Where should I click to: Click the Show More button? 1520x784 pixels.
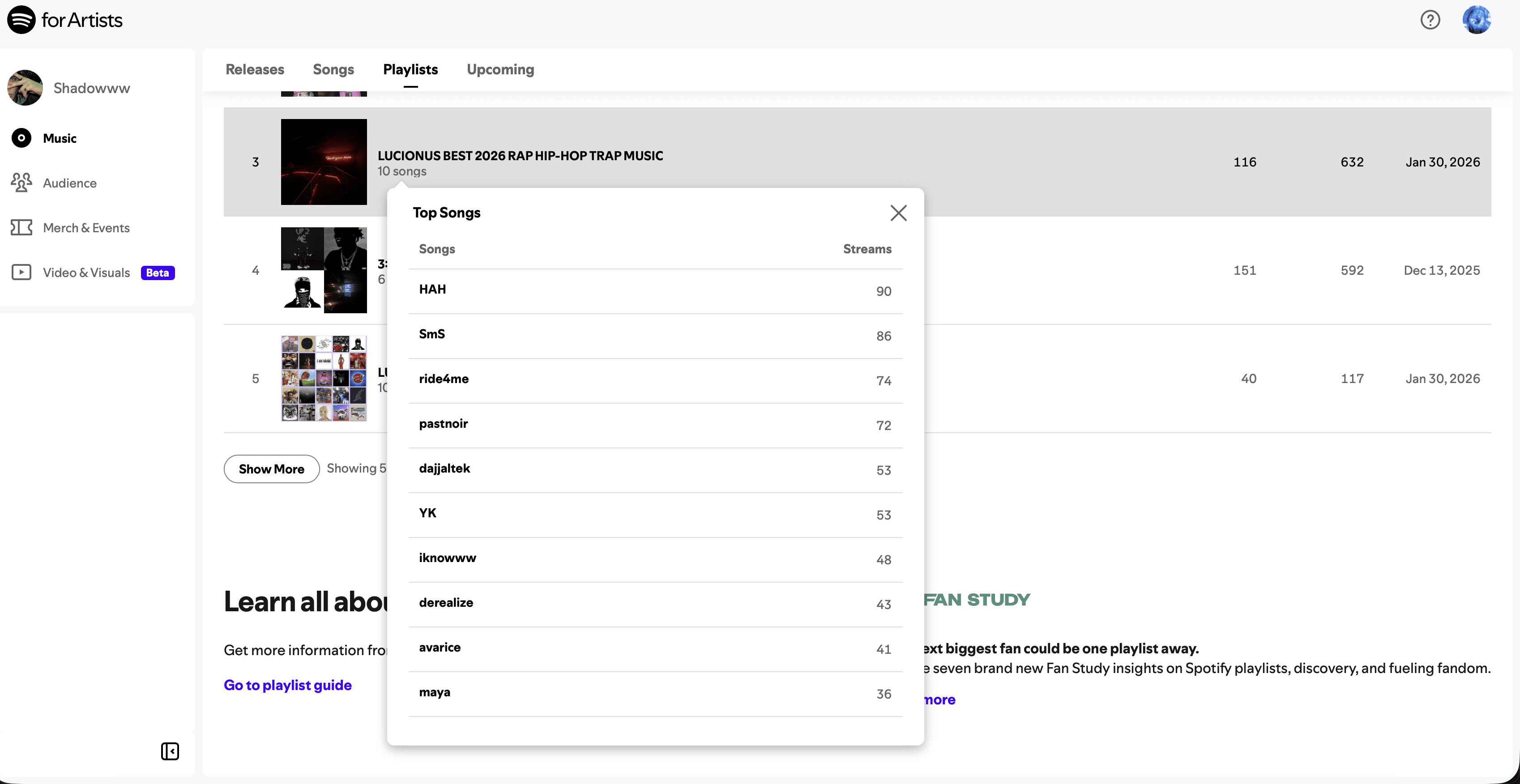point(271,469)
